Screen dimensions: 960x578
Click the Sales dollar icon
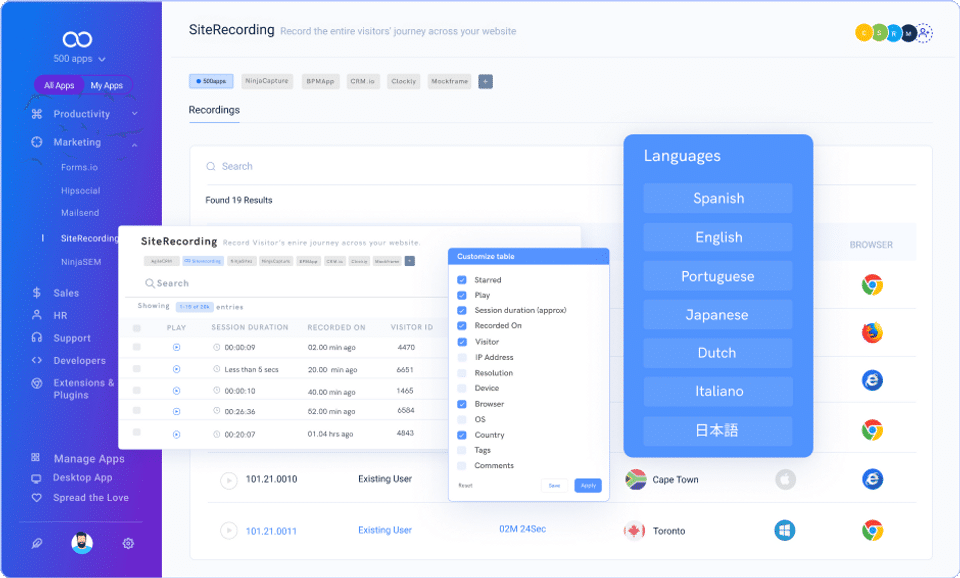pos(37,293)
